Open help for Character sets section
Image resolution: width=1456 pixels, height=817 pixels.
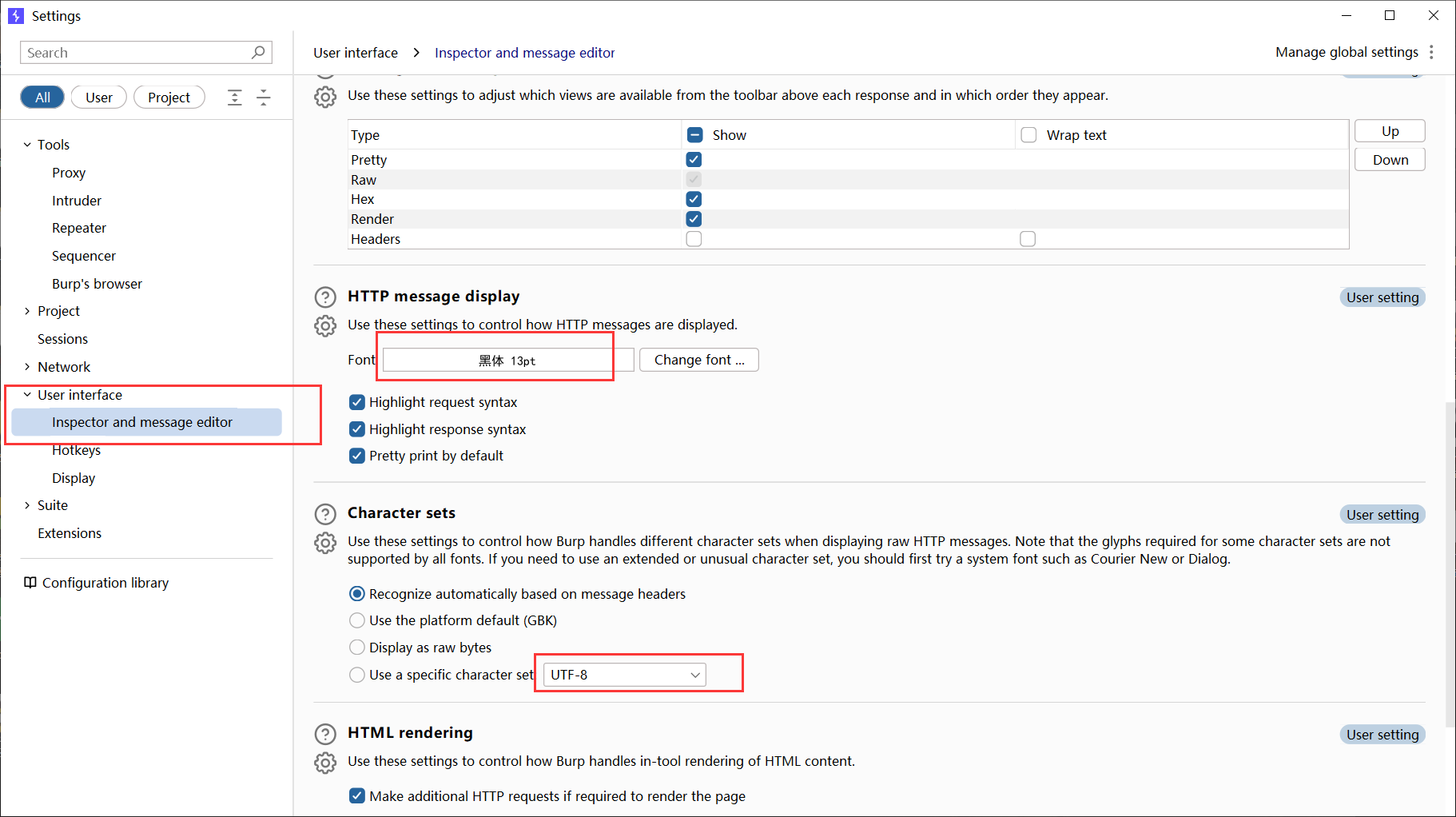tap(325, 514)
